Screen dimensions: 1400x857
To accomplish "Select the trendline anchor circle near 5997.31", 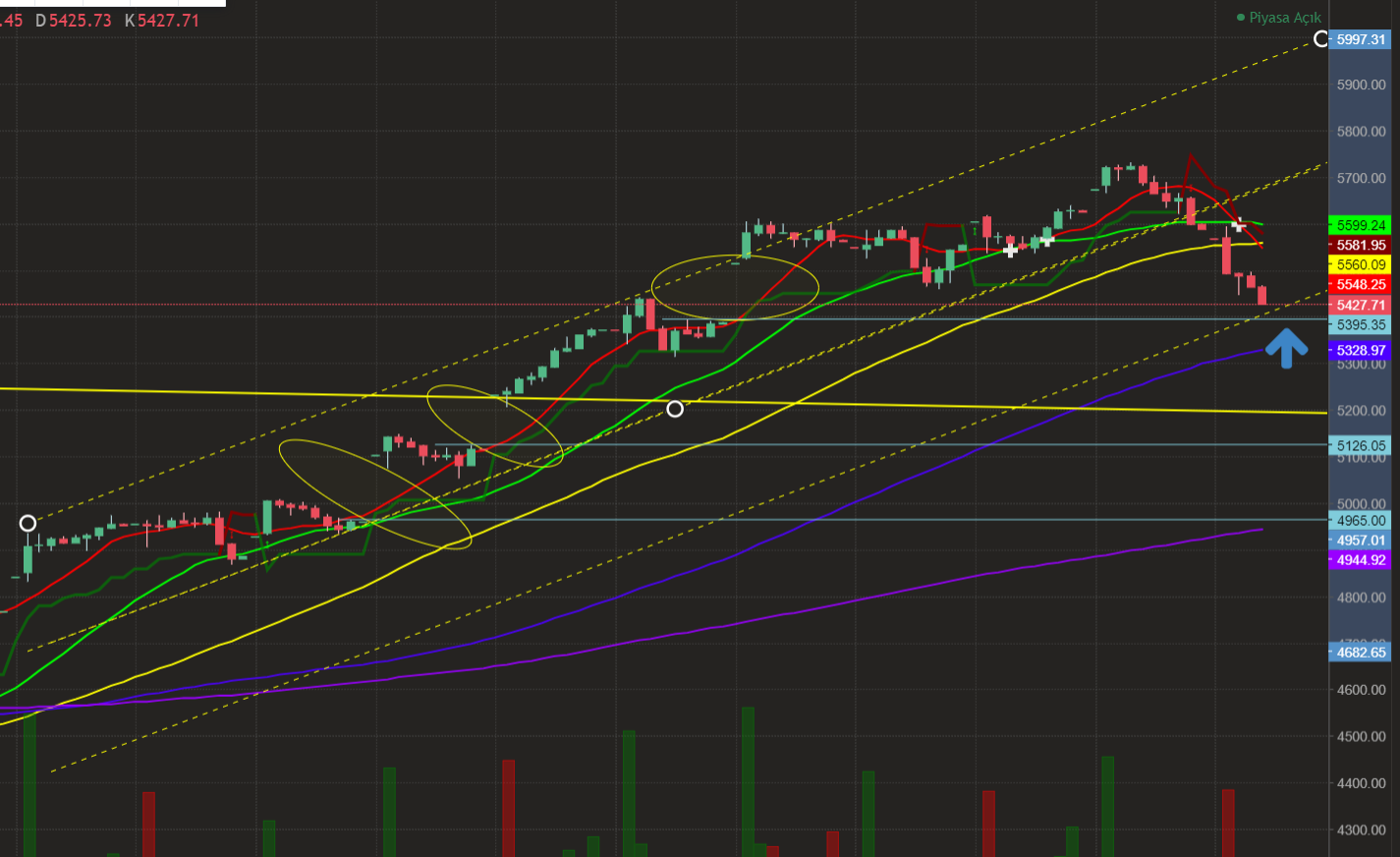I will tap(1321, 39).
